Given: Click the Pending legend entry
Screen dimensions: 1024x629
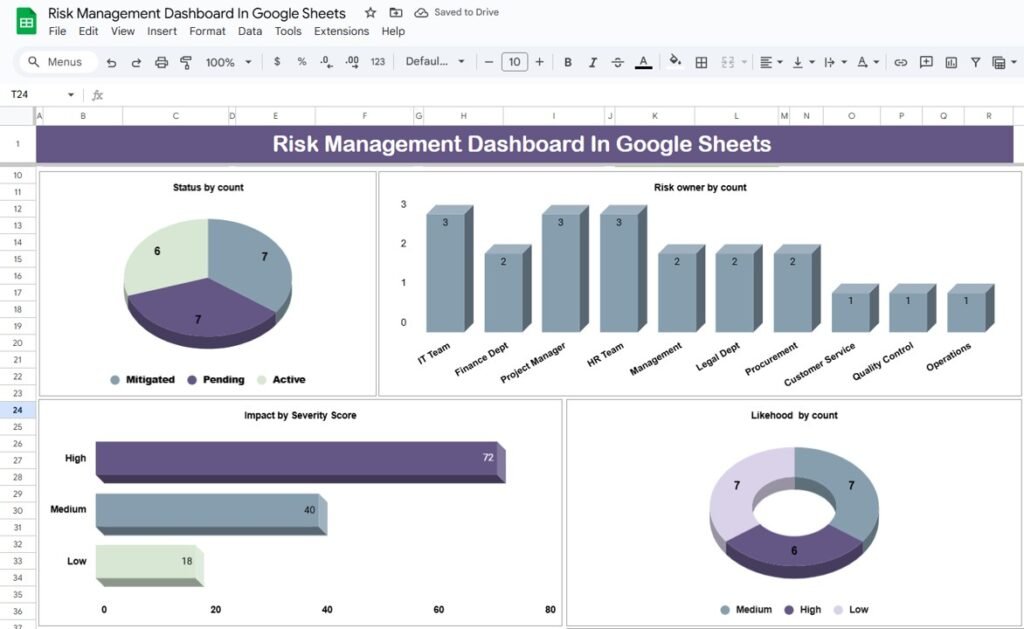Looking at the screenshot, I should 216,379.
